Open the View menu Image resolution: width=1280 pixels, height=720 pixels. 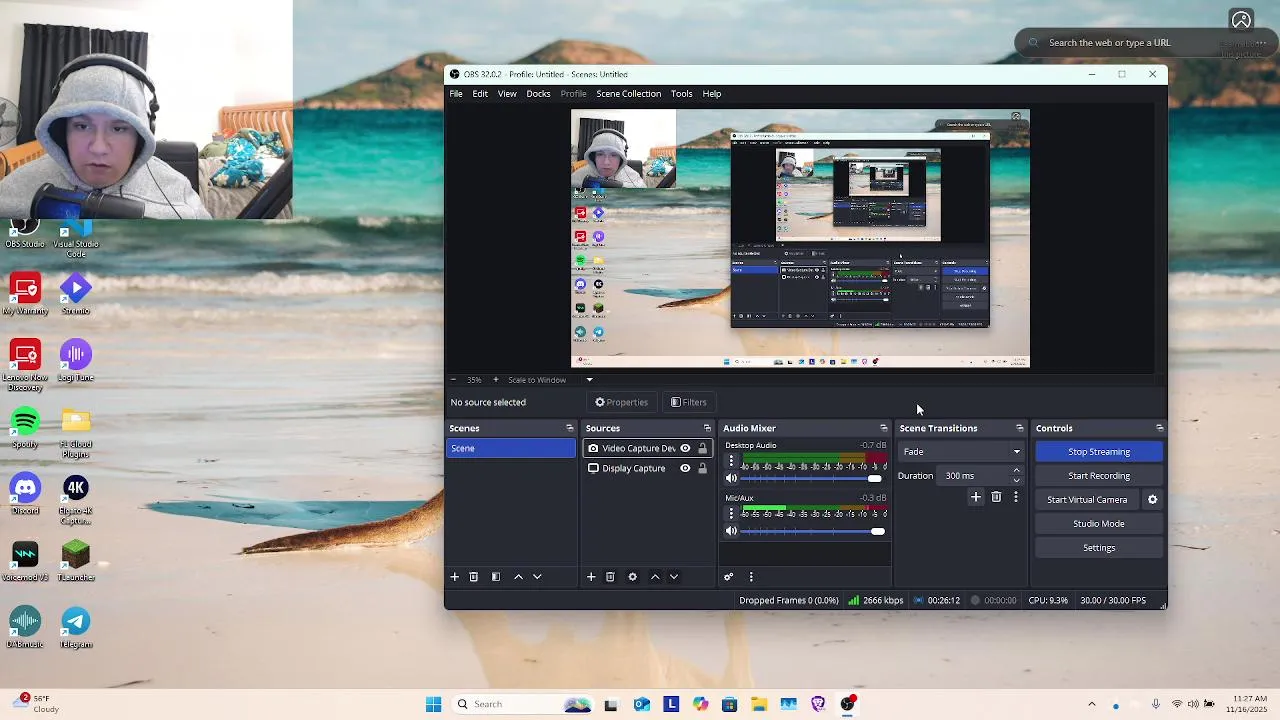[x=507, y=94]
